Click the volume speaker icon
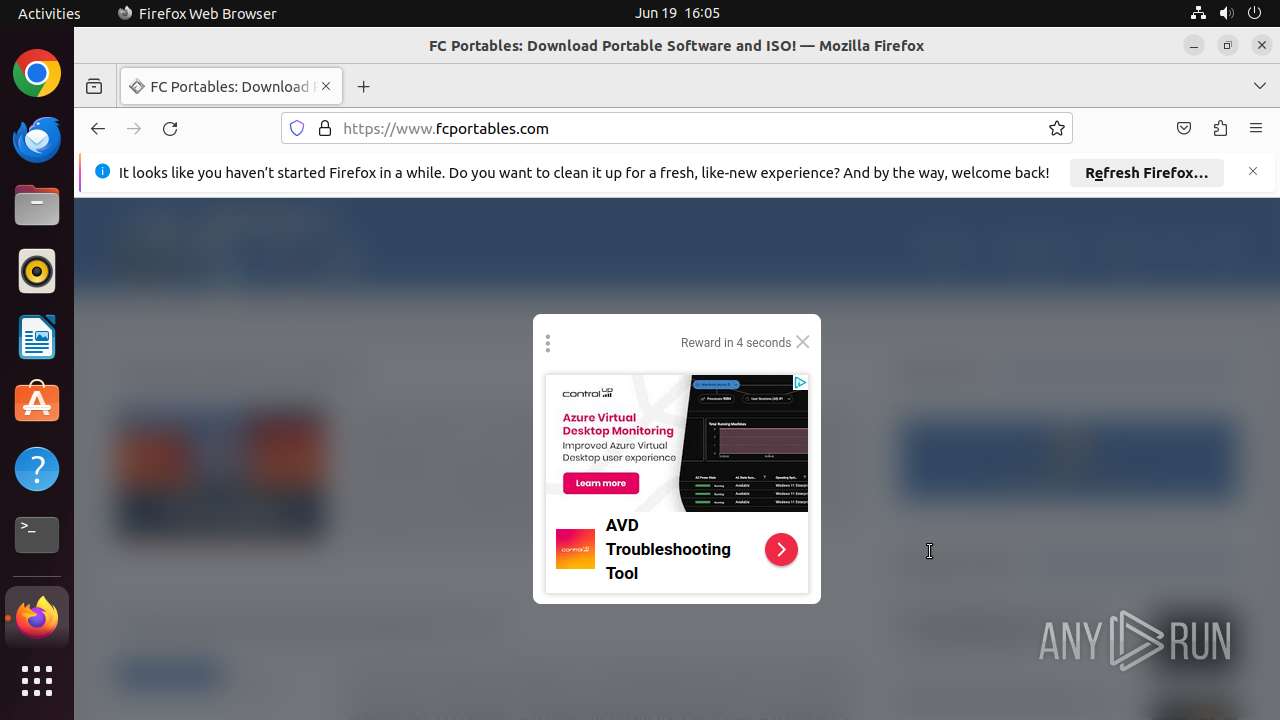 [1226, 13]
